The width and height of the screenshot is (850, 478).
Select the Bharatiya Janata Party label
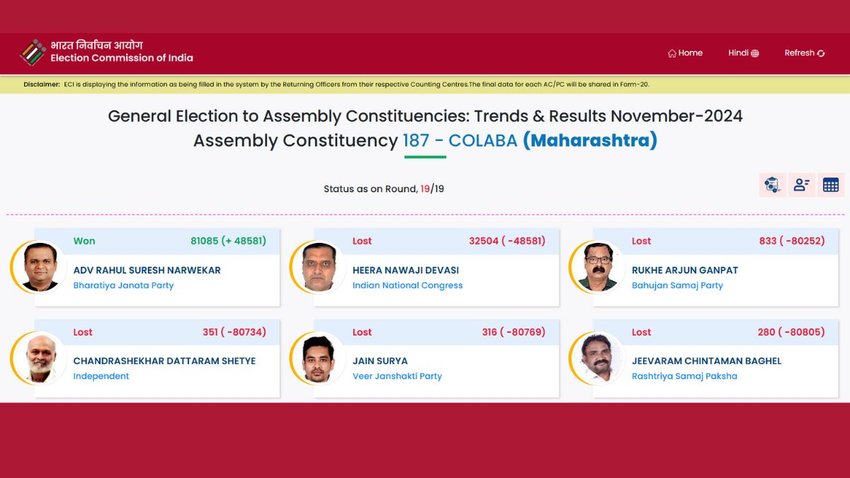(124, 286)
